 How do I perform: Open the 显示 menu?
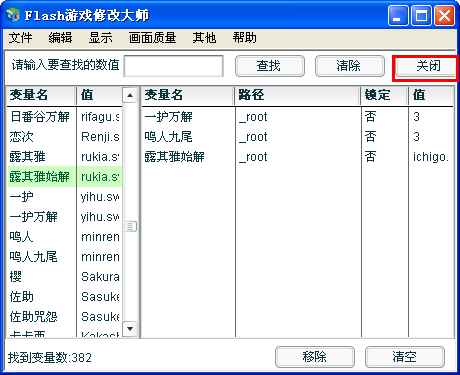click(x=100, y=38)
